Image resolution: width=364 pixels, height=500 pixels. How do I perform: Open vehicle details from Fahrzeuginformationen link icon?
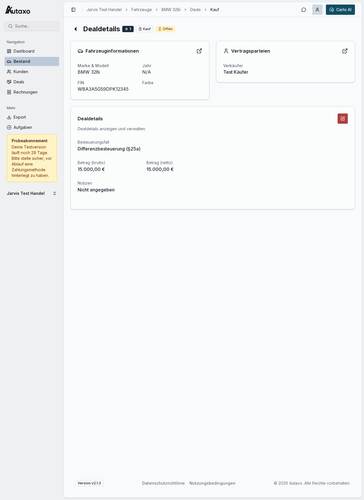[199, 51]
